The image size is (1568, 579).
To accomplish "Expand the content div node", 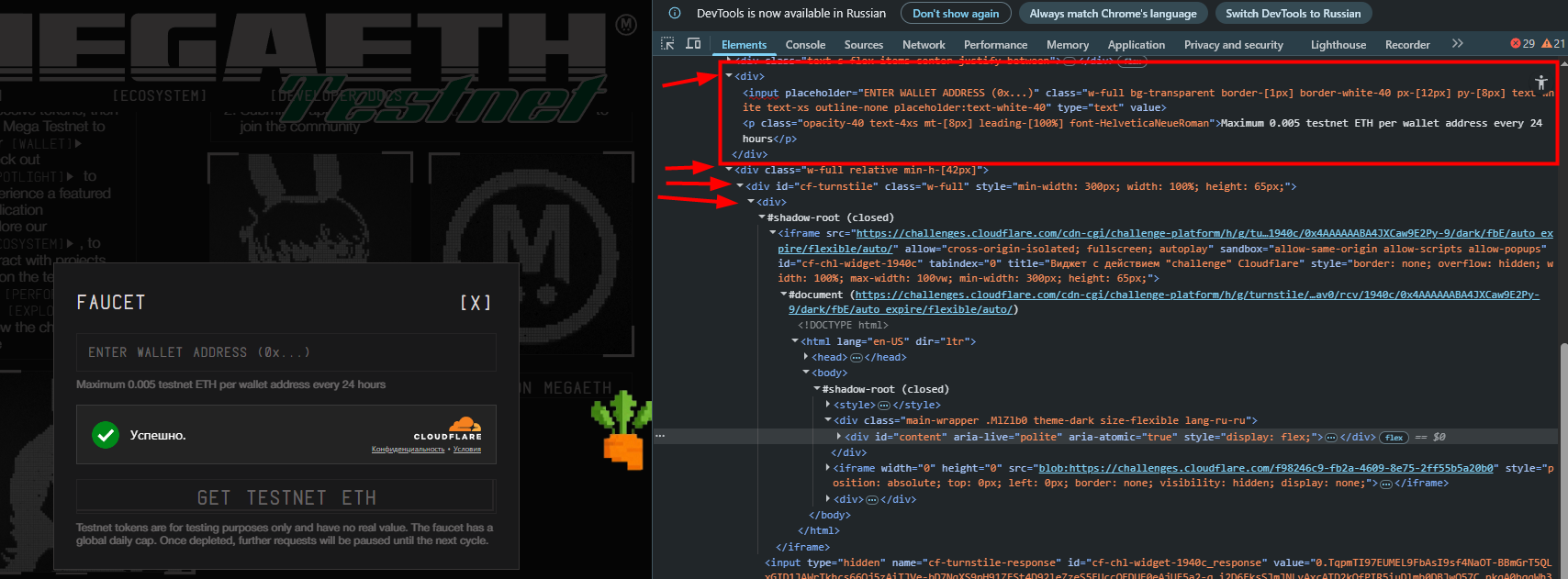I will (x=838, y=437).
